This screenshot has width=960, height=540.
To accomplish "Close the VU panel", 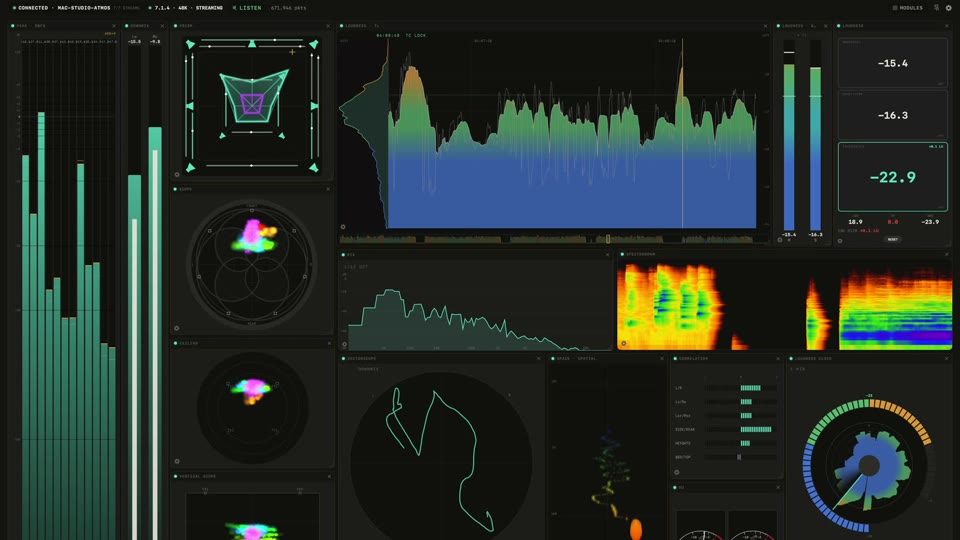I will pyautogui.click(x=778, y=488).
